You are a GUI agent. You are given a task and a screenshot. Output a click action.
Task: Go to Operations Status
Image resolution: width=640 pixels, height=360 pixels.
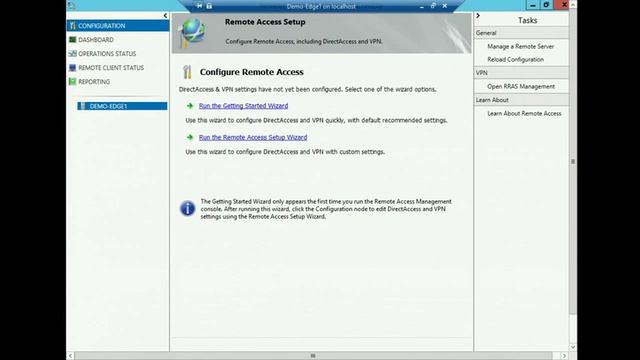pos(107,53)
